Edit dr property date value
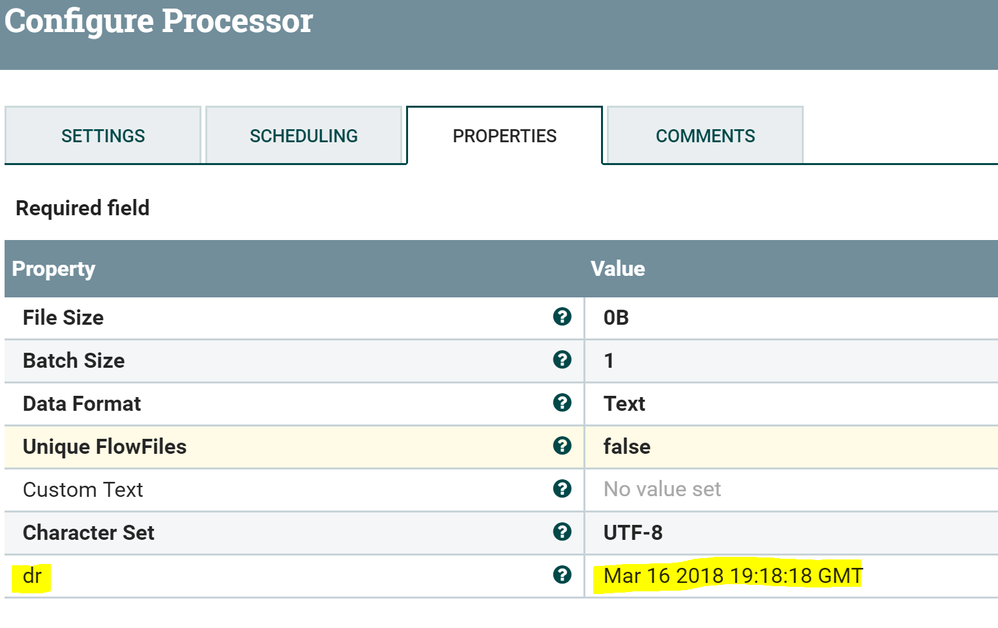This screenshot has height=628, width=998. click(732, 576)
